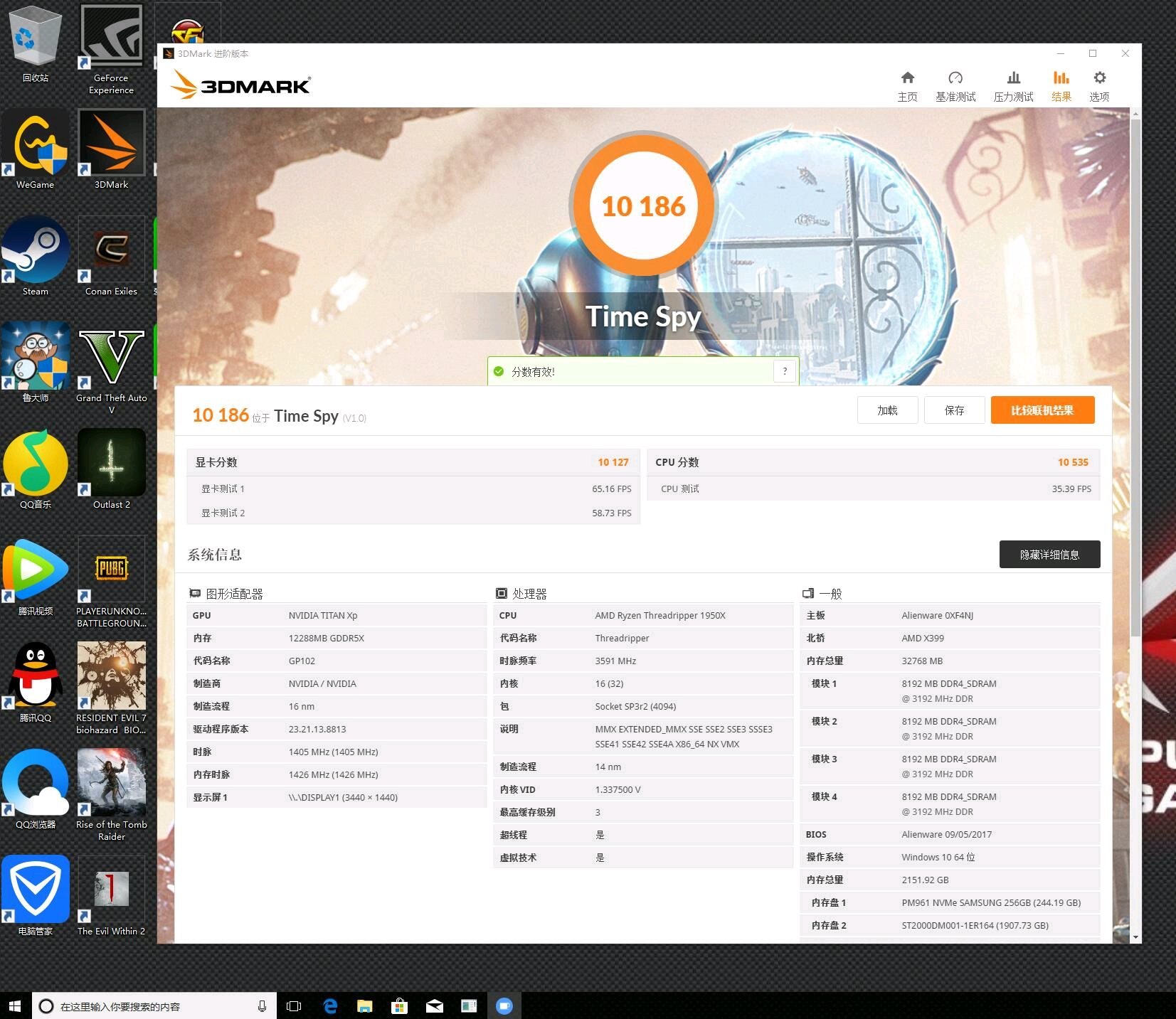Click AMD Ryzen Threadripper 1950X value
The width and height of the screenshot is (1176, 1019).
(x=660, y=615)
